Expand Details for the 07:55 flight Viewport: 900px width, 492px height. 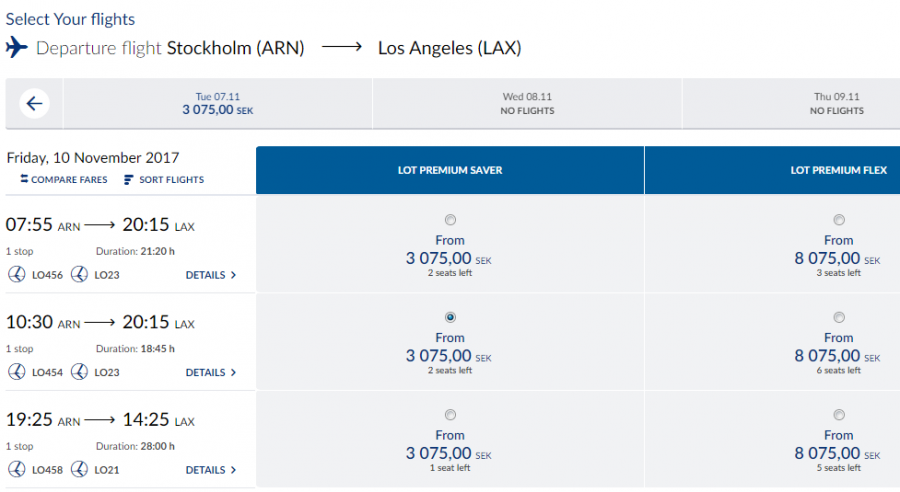click(211, 275)
